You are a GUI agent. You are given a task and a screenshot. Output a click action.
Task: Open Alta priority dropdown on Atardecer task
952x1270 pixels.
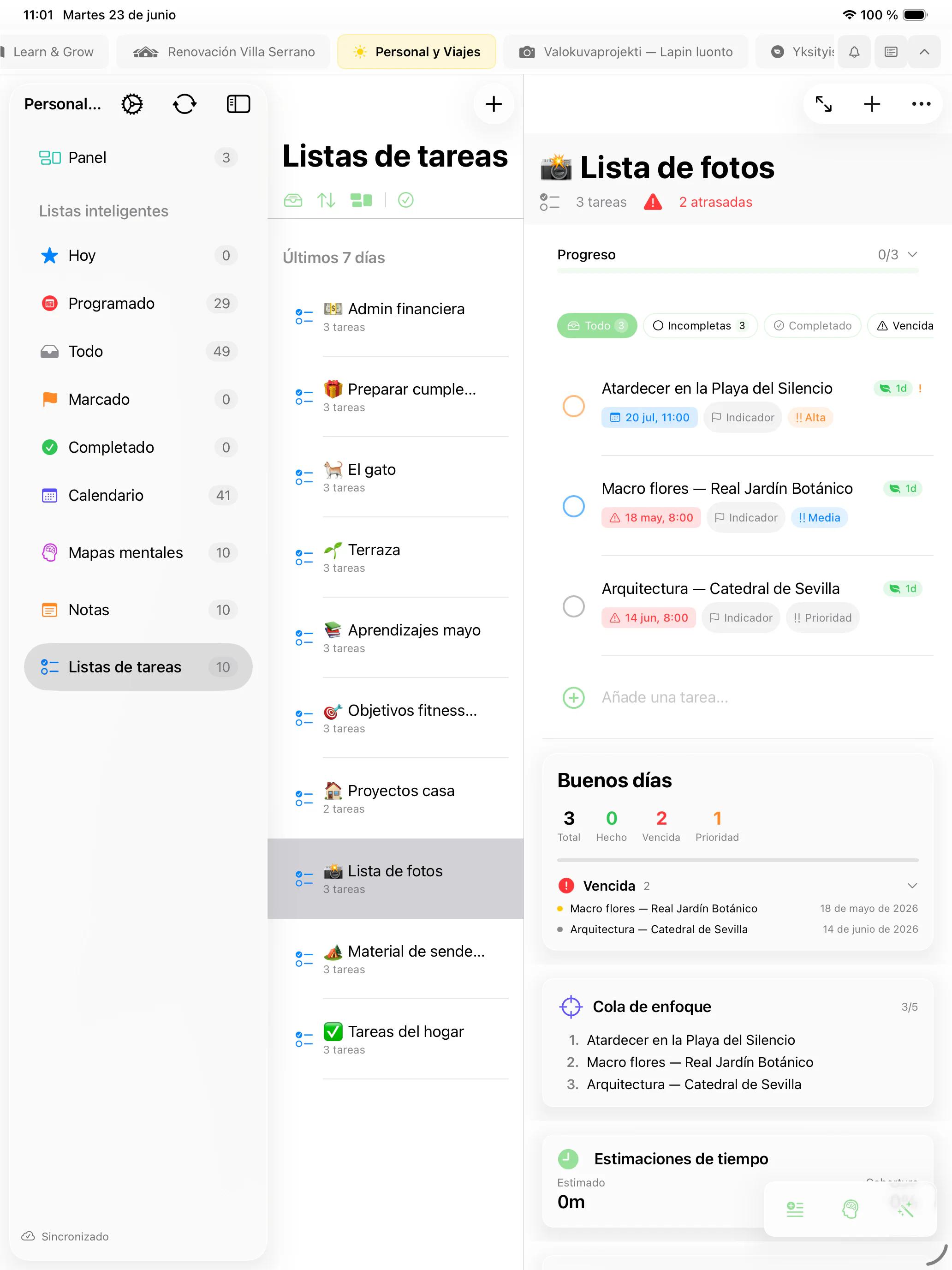[x=810, y=417]
